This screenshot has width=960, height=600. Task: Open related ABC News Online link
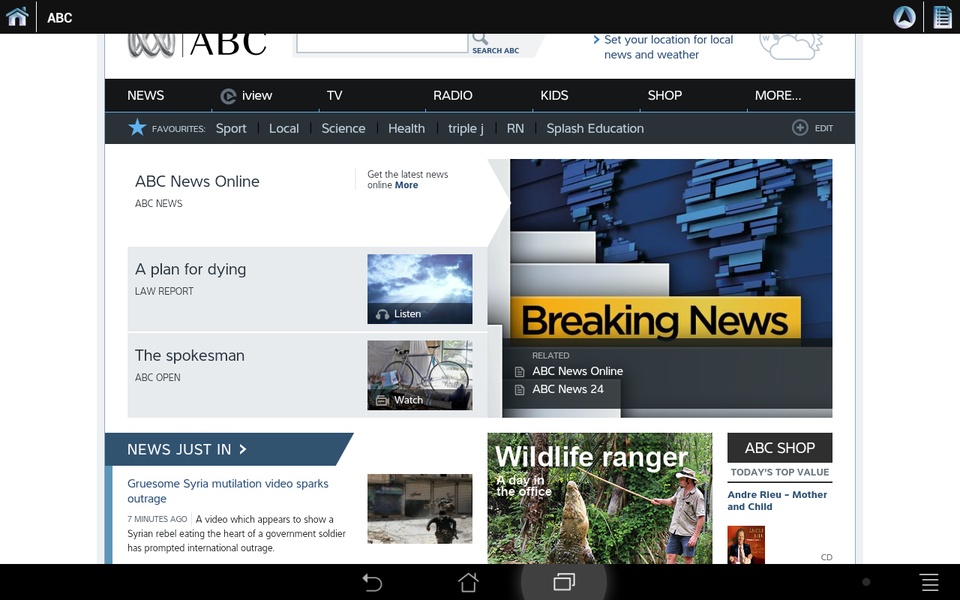(577, 371)
